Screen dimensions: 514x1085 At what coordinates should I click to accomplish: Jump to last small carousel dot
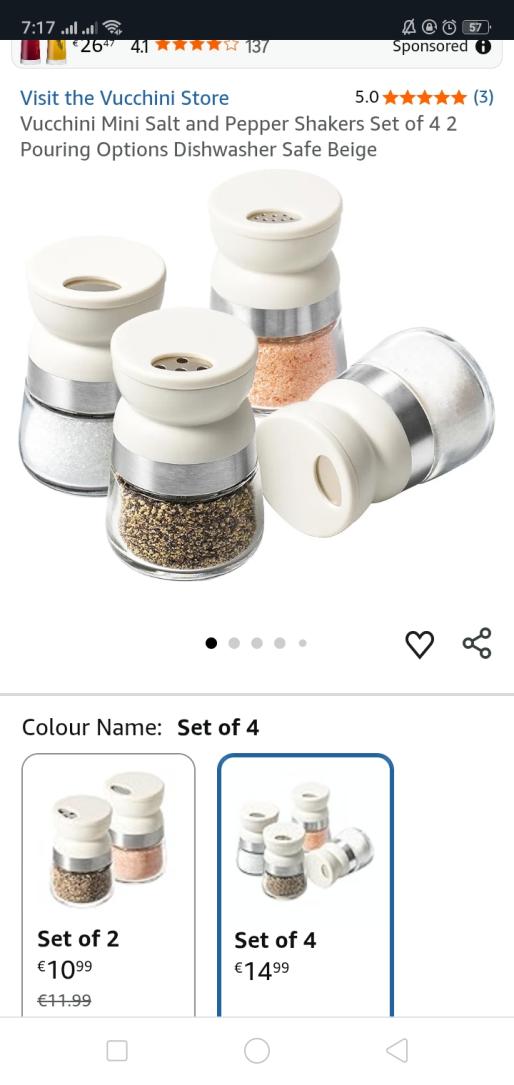302,643
